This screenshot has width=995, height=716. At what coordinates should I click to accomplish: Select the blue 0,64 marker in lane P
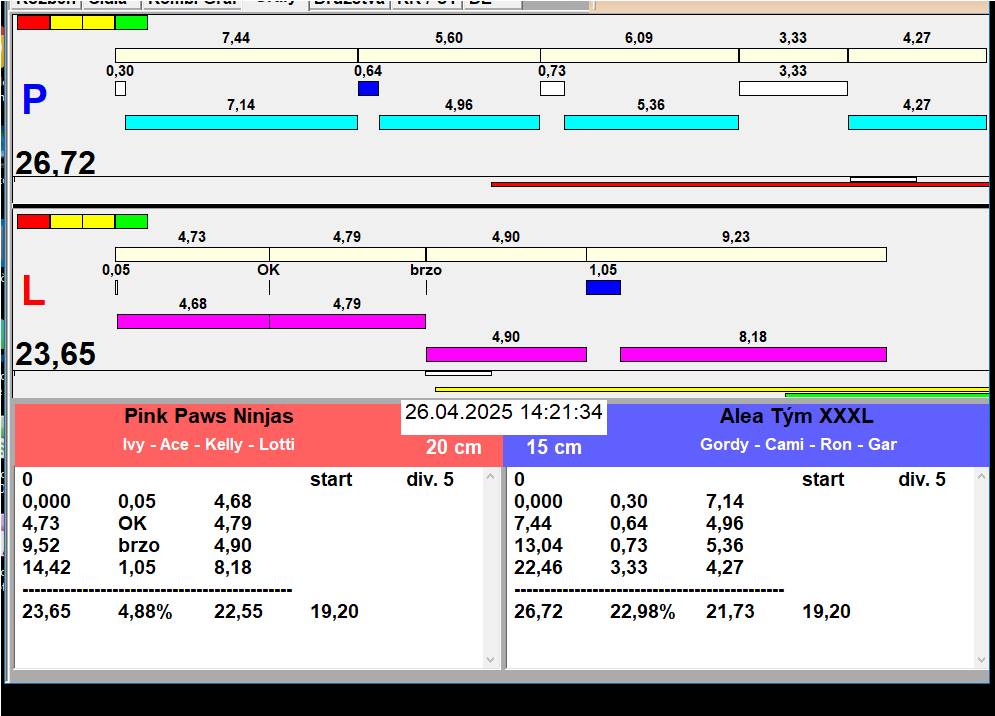click(x=368, y=88)
